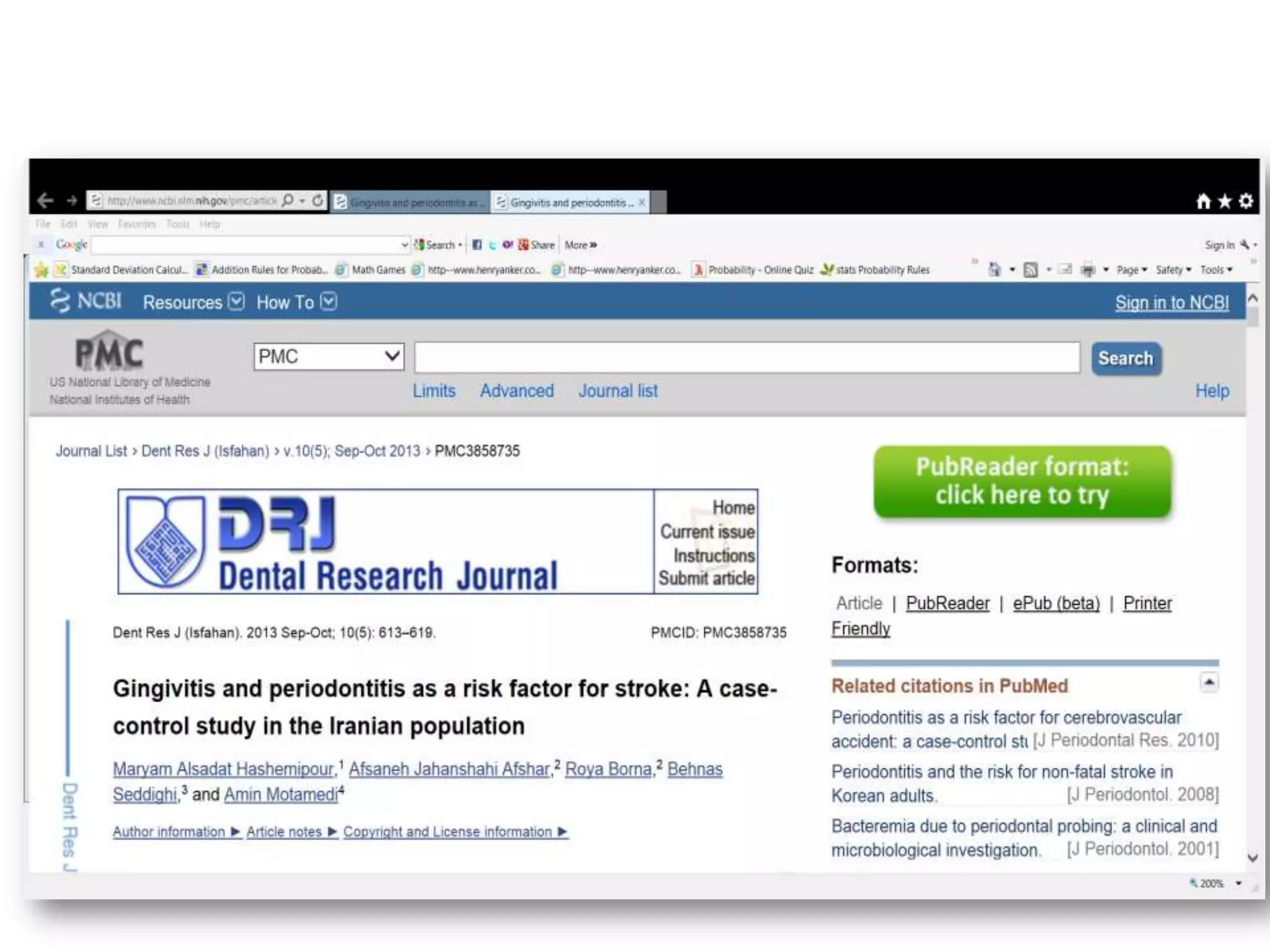Switch to first Gingivitis and periodontitis tab
Viewport: 1270px width, 952px height.
[410, 203]
